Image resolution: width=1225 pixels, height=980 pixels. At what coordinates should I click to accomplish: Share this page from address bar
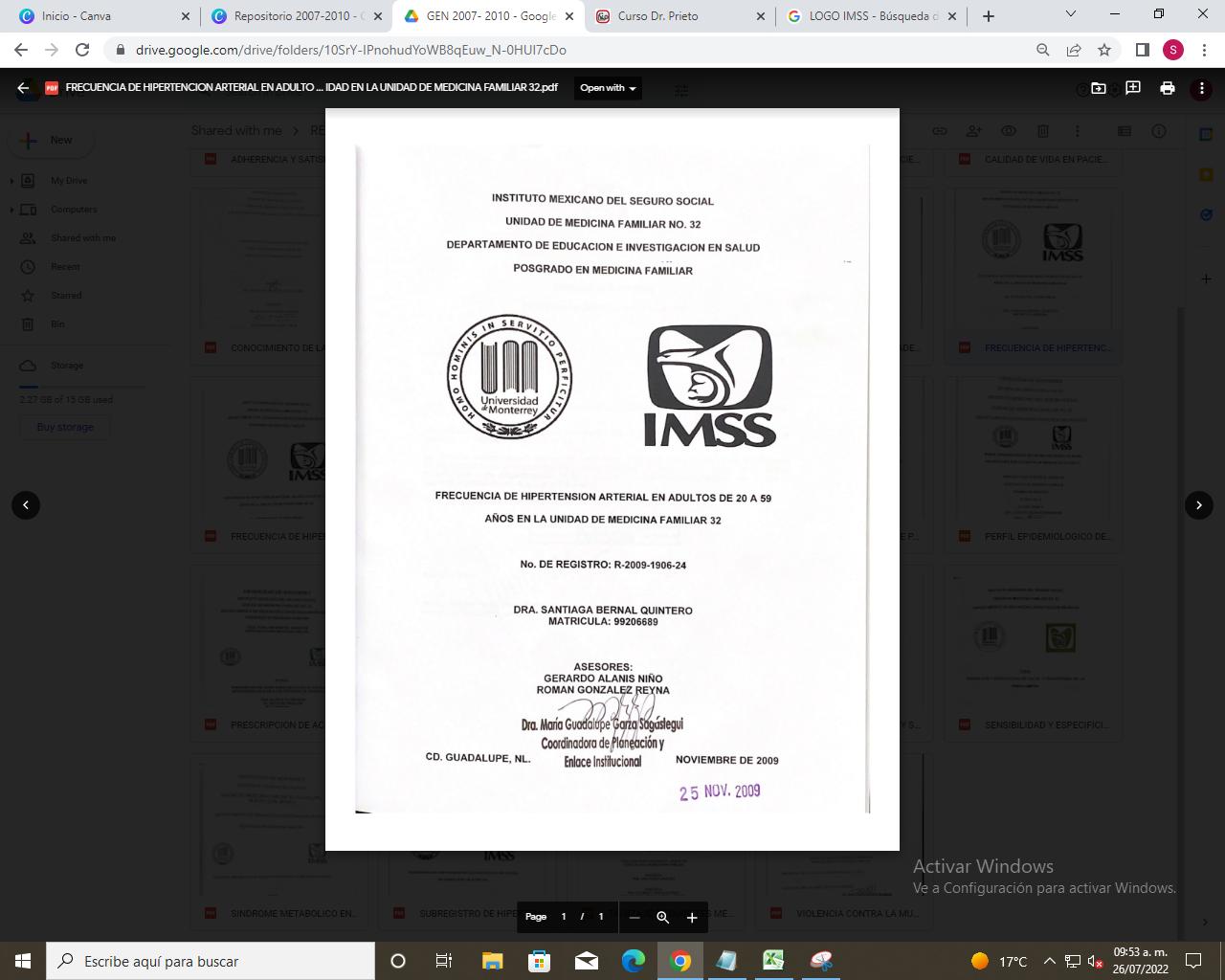[1074, 50]
